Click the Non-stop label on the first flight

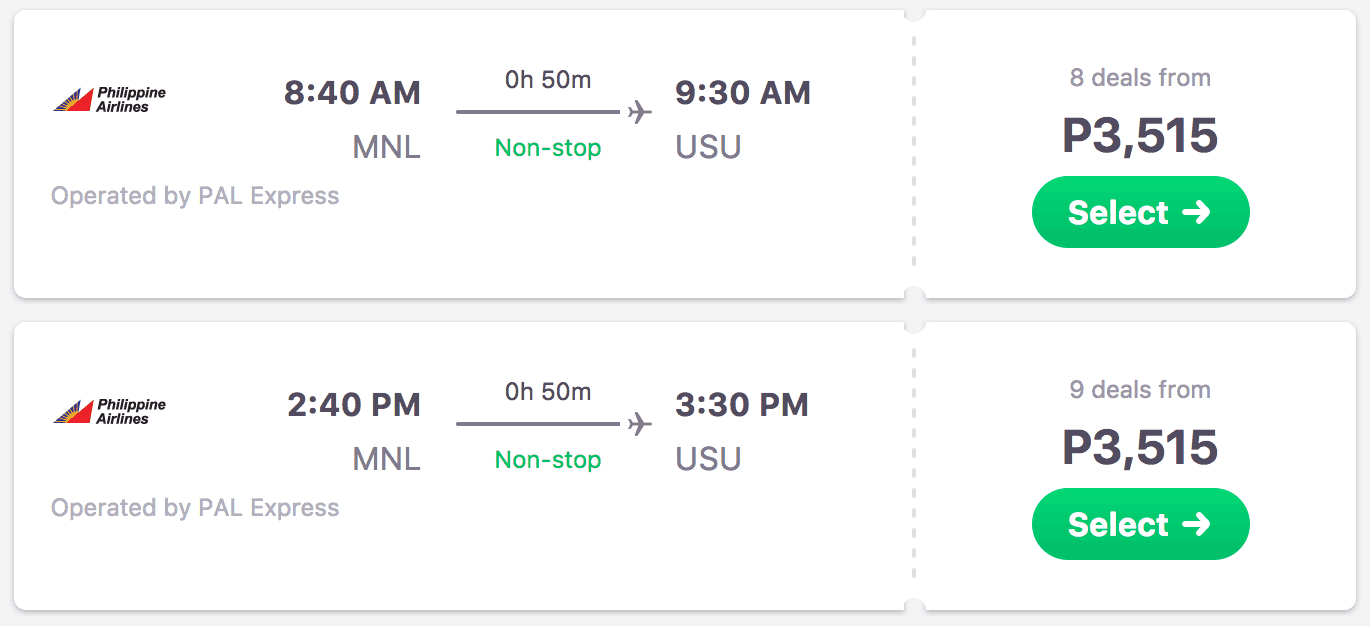click(546, 146)
